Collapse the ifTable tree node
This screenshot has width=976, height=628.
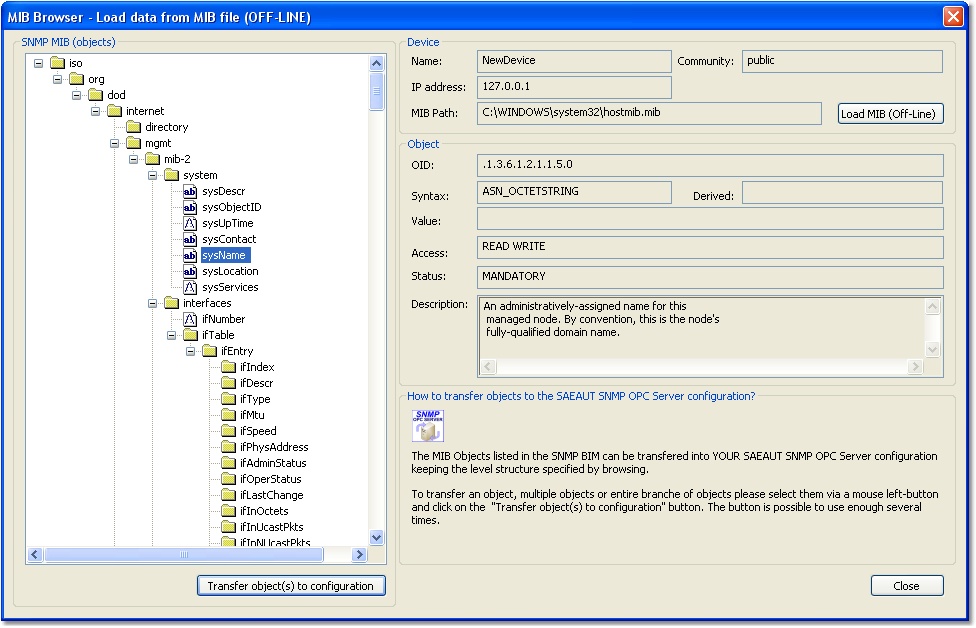(172, 335)
